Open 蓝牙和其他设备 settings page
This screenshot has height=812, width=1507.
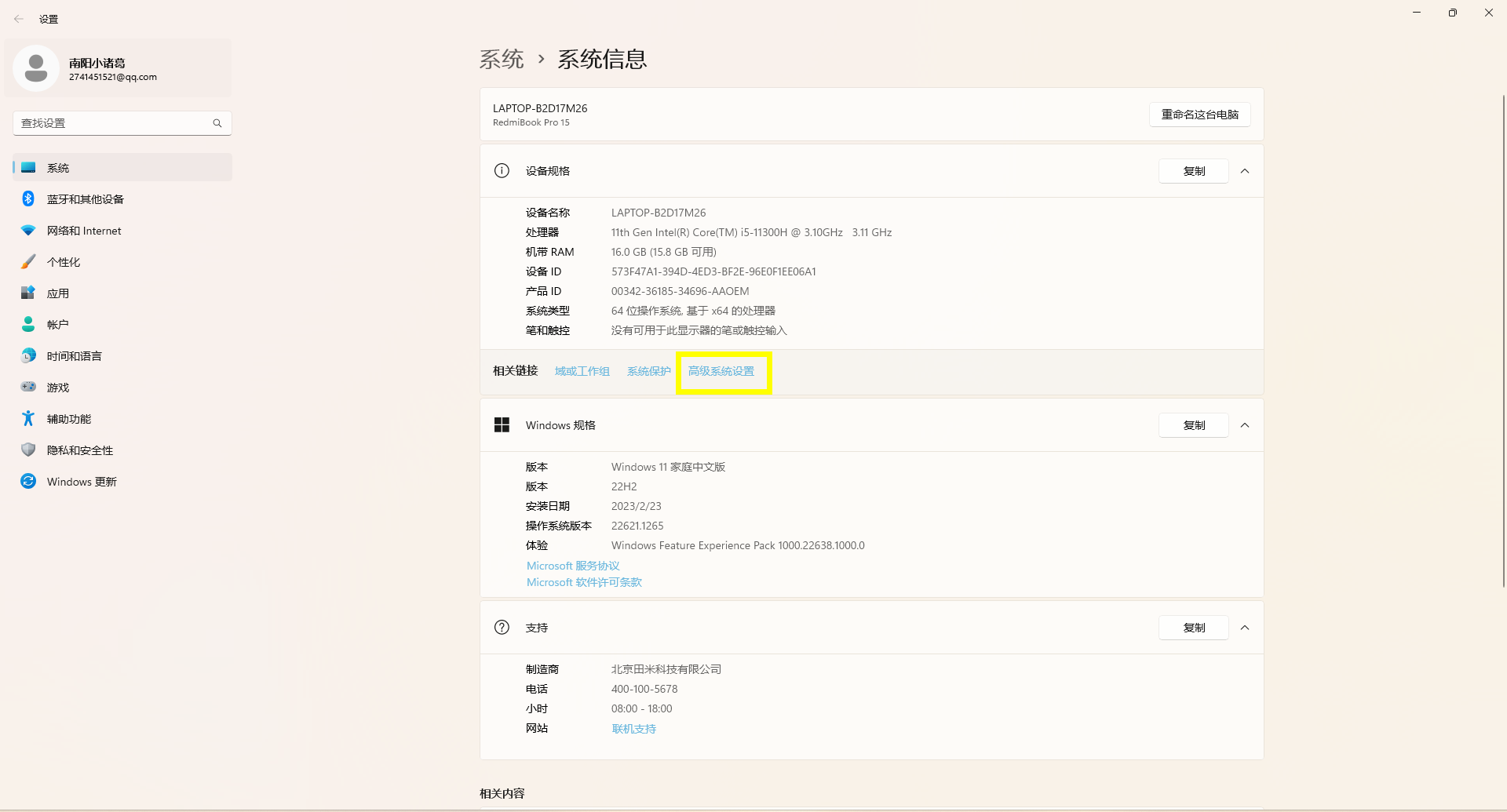(122, 198)
